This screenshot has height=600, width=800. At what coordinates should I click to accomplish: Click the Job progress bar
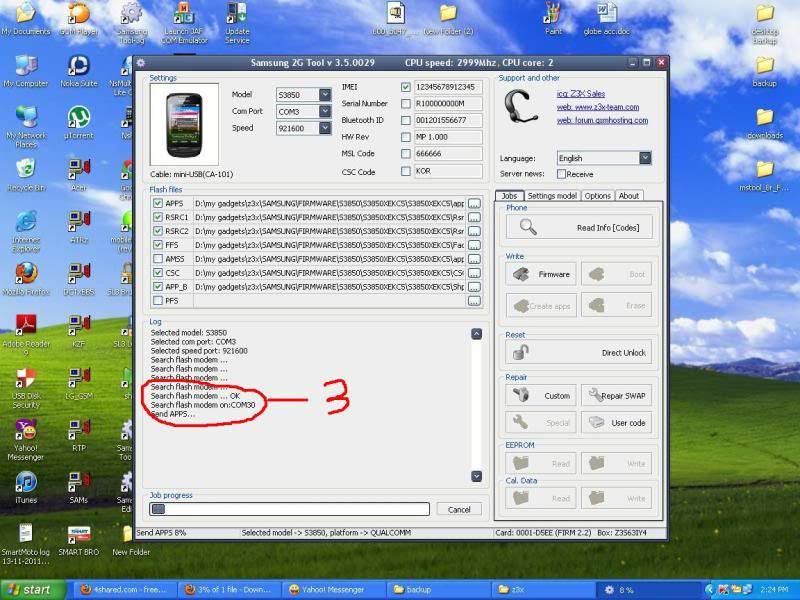click(289, 509)
